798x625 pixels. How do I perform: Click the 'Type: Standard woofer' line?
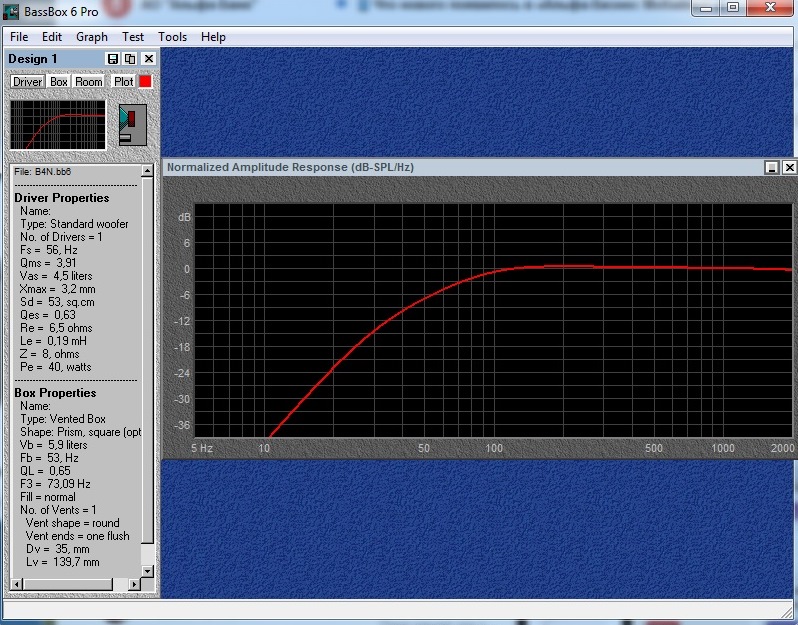pos(74,224)
